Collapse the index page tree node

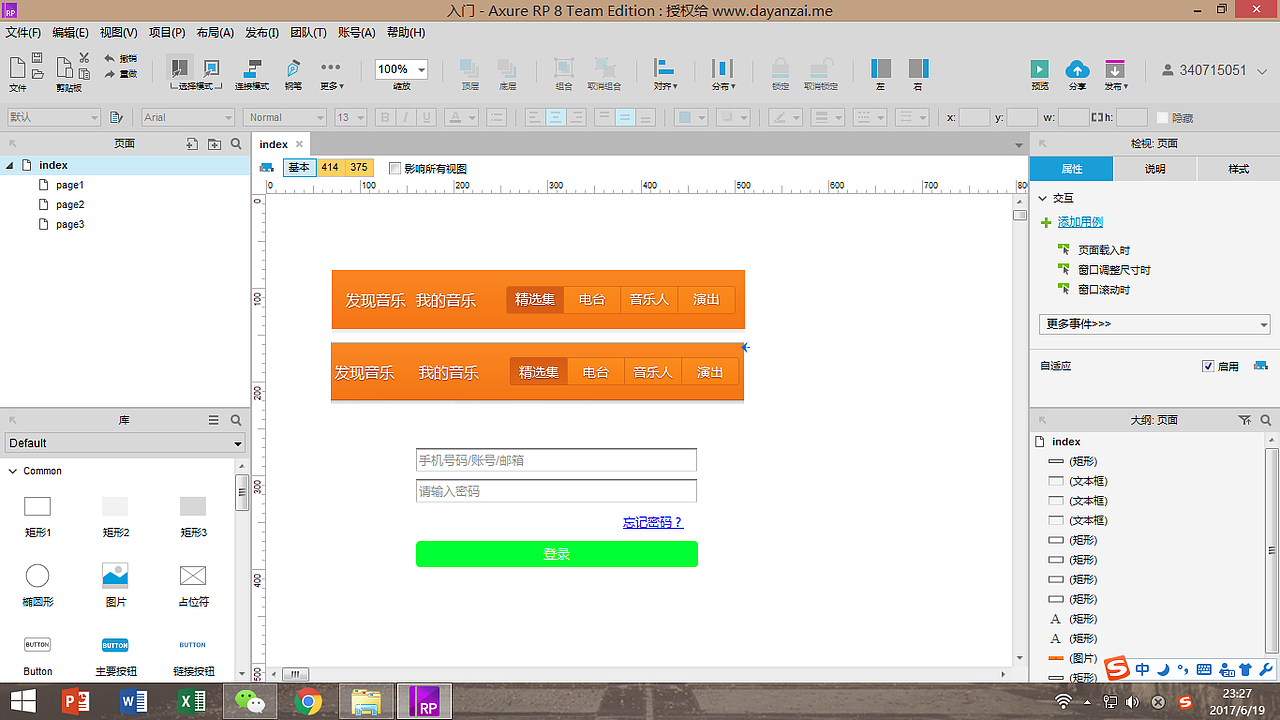click(10, 166)
